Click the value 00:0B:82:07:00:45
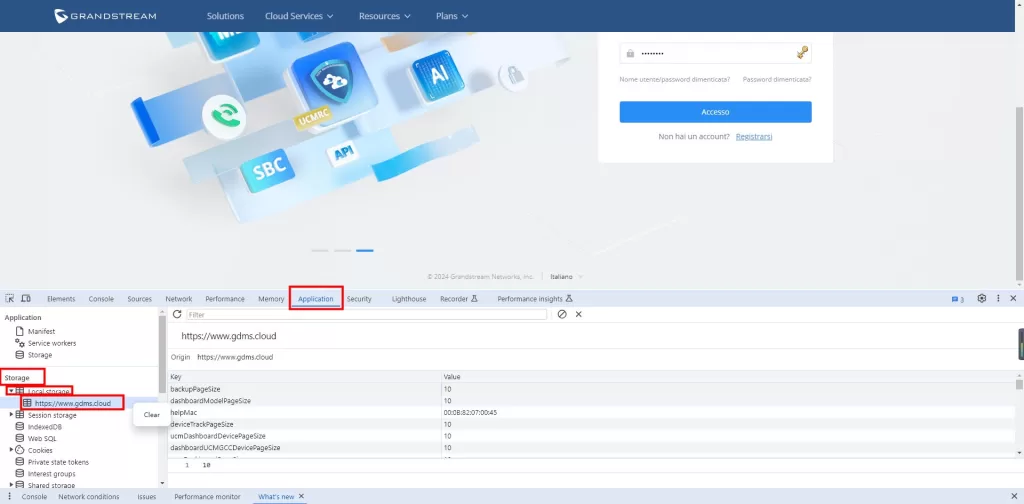Image resolution: width=1024 pixels, height=504 pixels. tap(470, 413)
